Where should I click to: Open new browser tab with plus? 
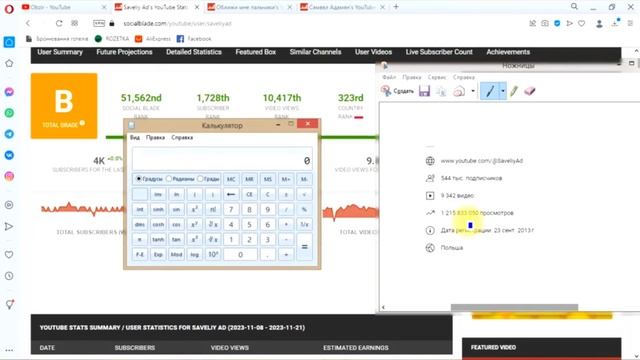click(x=396, y=7)
